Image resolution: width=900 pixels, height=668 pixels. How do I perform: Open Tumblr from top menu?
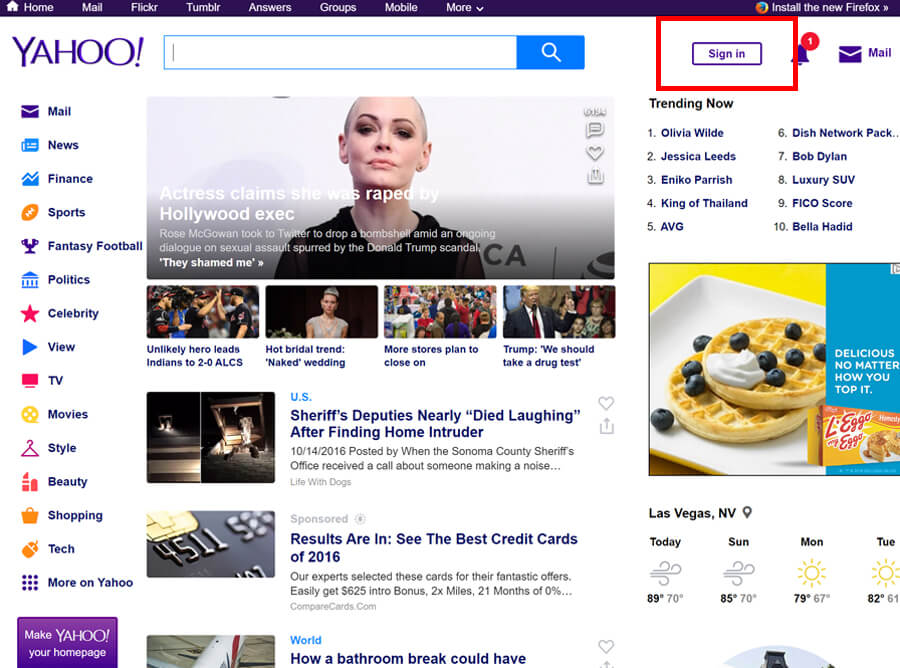203,7
